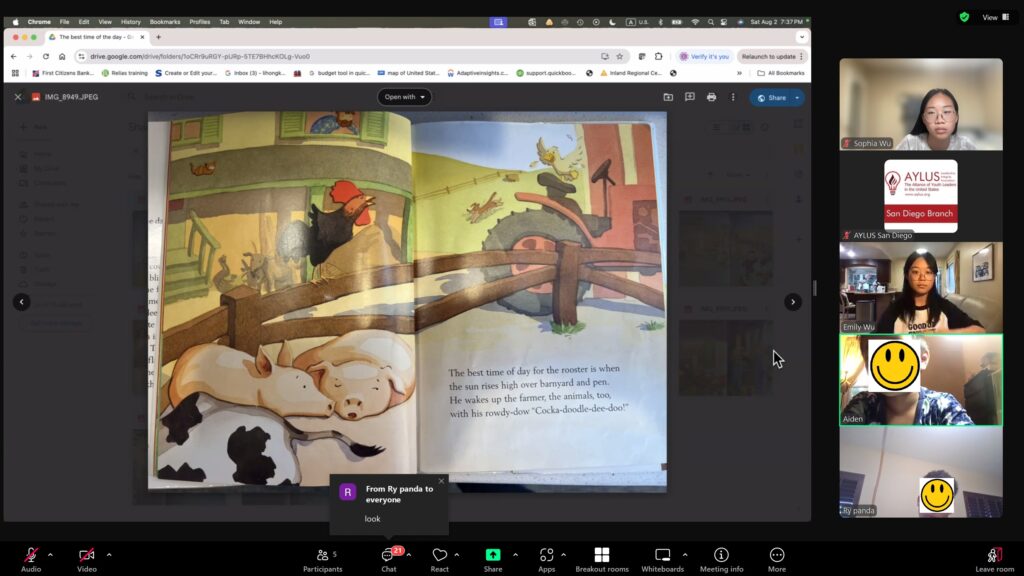
Task: Open Breakout rooms
Action: 601,555
